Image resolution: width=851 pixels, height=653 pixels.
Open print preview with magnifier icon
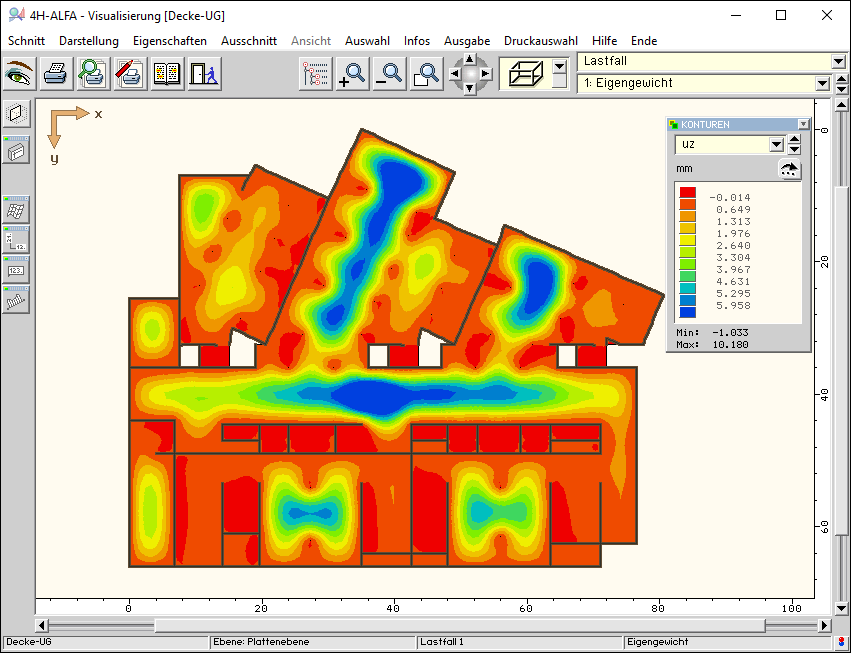coord(93,73)
